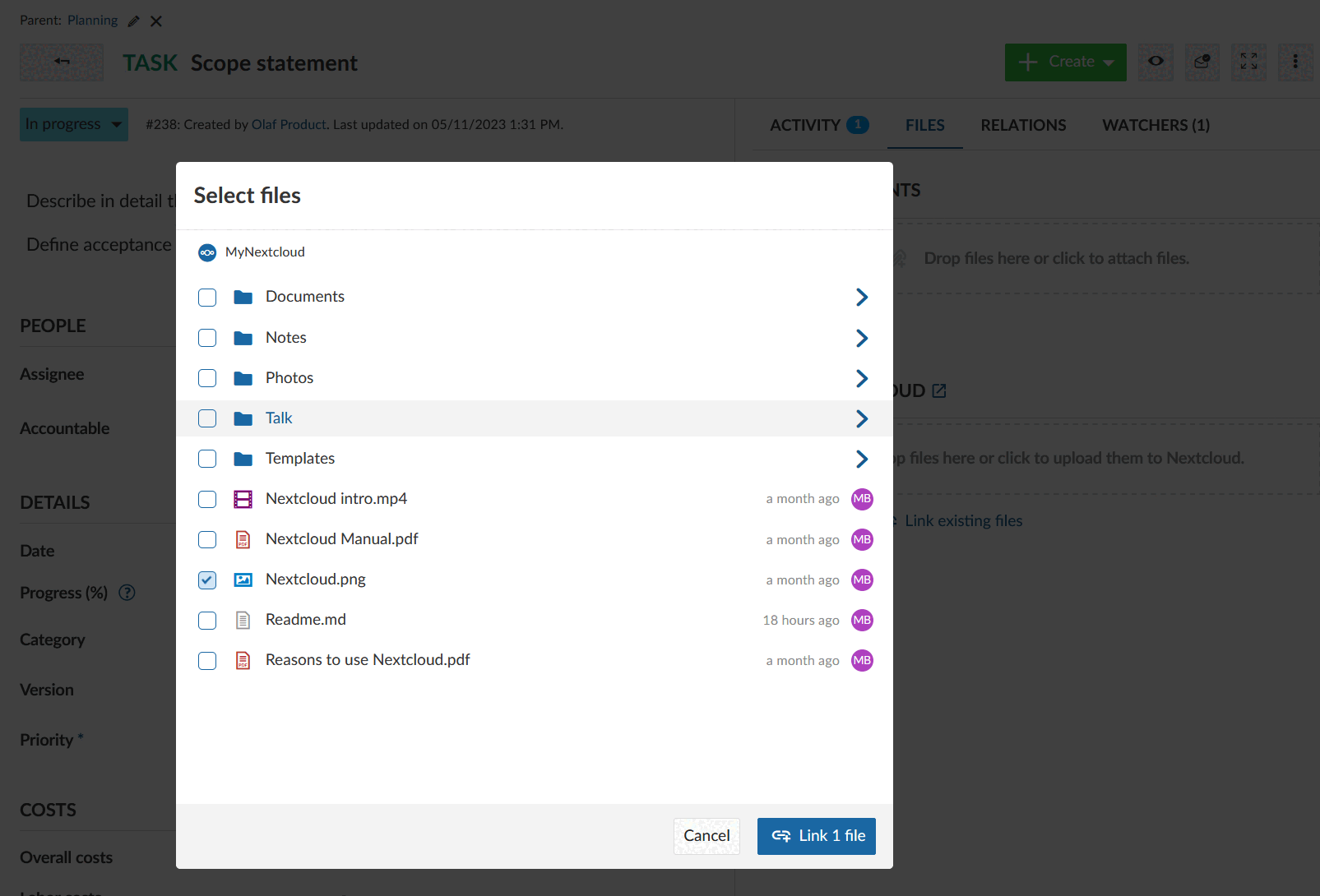Image resolution: width=1320 pixels, height=896 pixels.
Task: Open the In progress status dropdown
Action: coord(73,124)
